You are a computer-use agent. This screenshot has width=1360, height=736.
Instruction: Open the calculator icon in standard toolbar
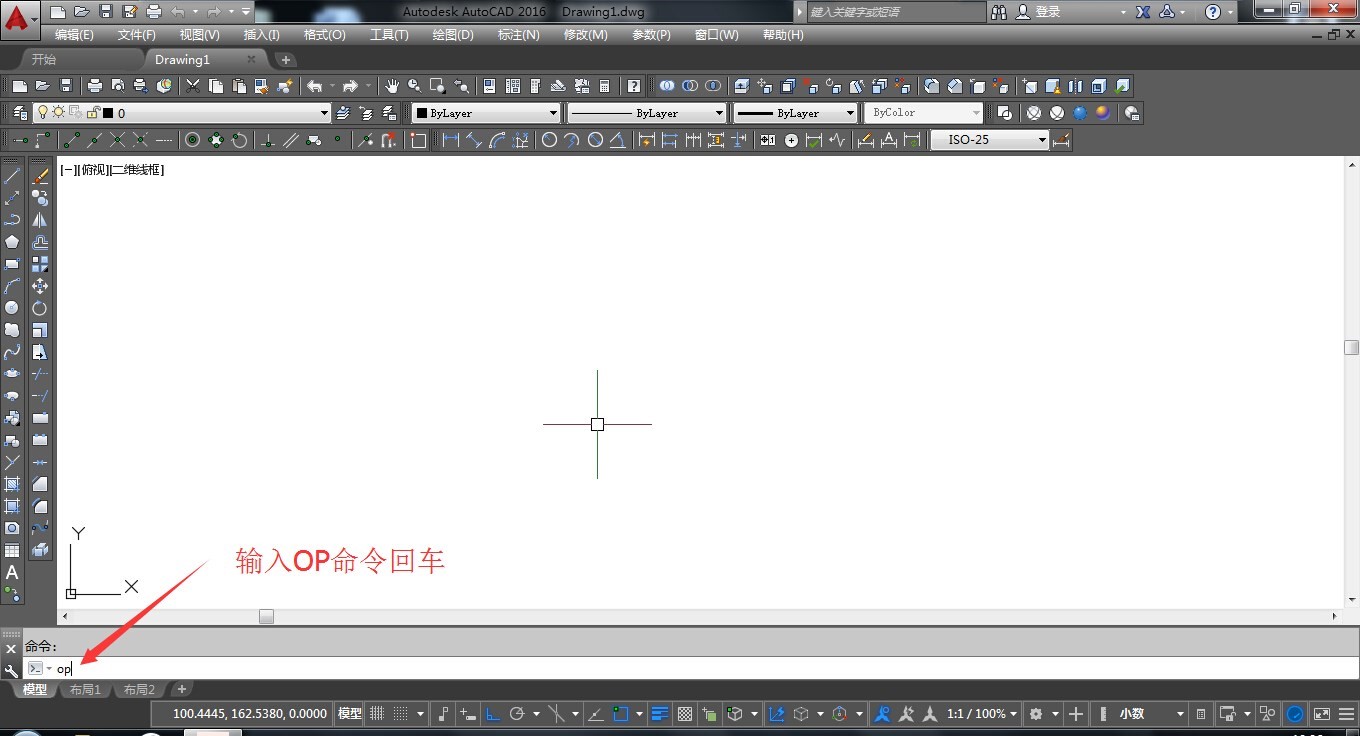604,86
